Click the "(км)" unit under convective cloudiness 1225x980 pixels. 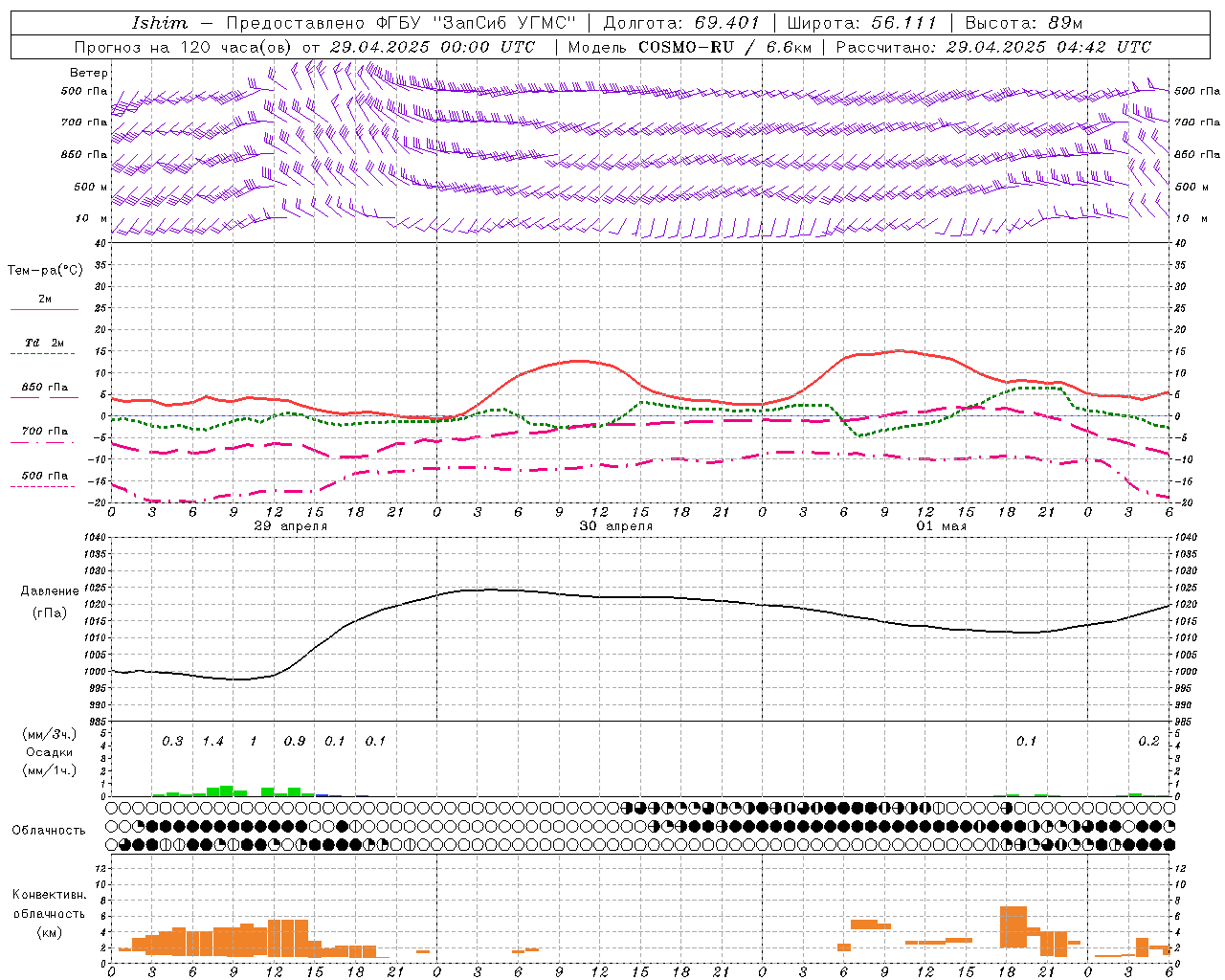[50, 932]
